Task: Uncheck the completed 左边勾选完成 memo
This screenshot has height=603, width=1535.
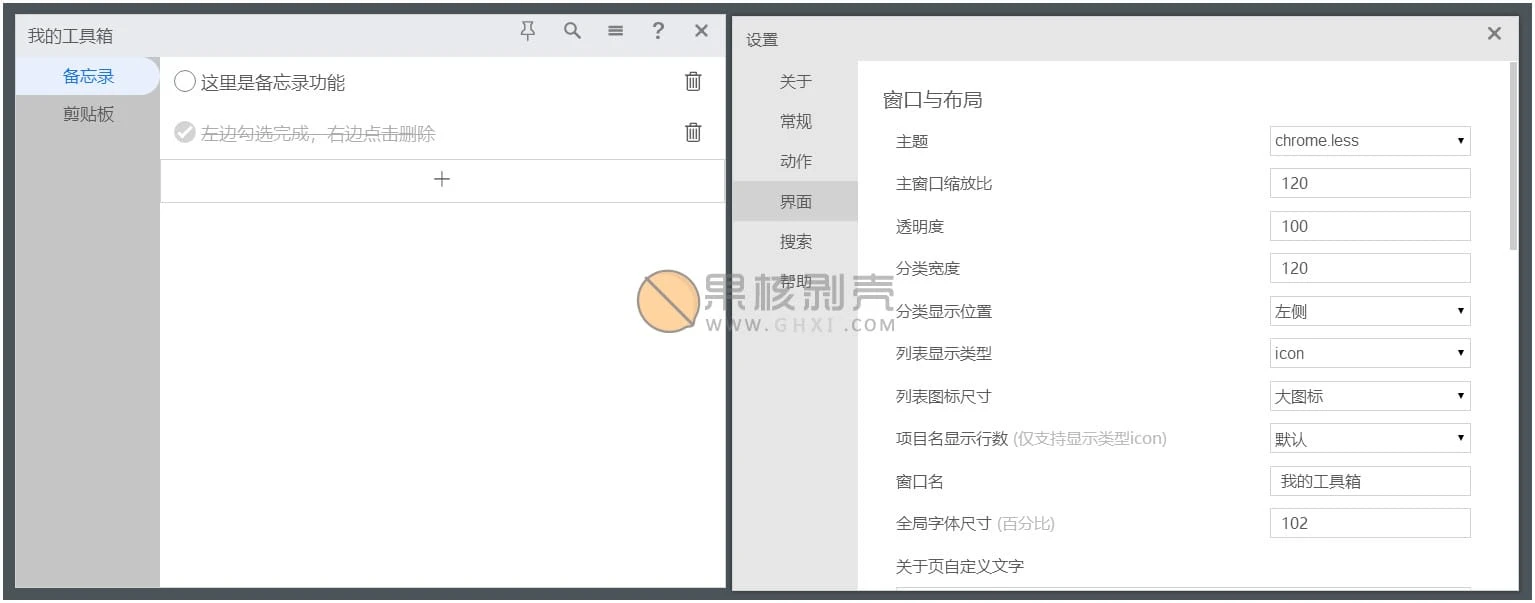Action: point(184,131)
